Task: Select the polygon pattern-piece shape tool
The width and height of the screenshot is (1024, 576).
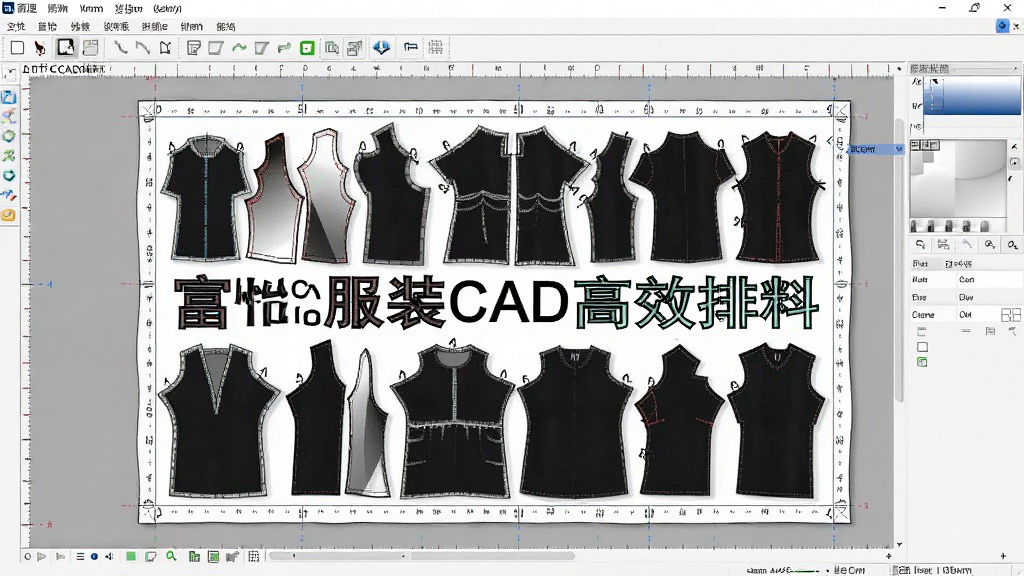Action: (x=165, y=48)
